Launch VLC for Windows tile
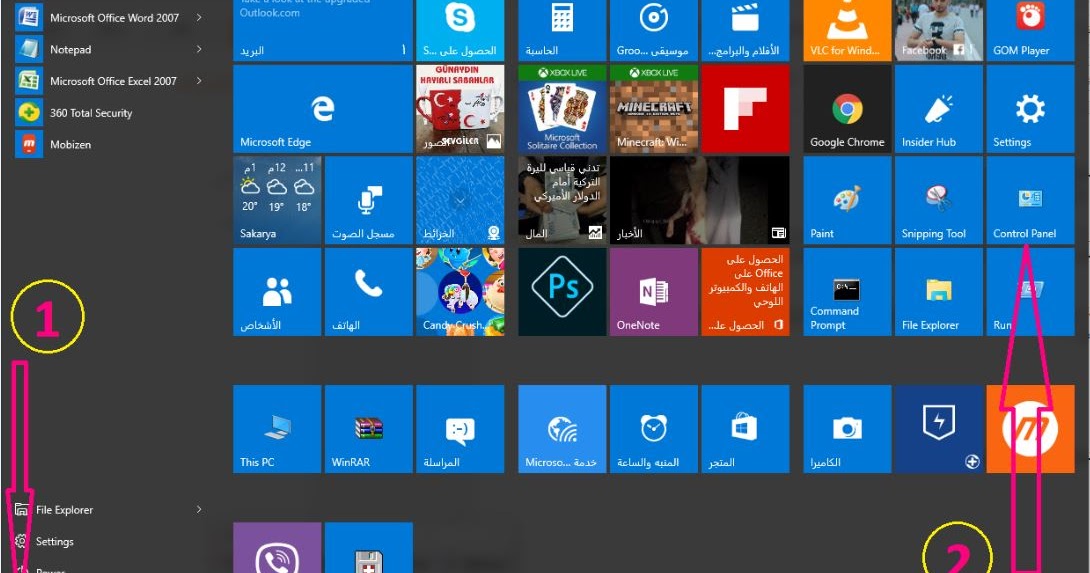Viewport: 1090px width, 573px height. (x=847, y=31)
